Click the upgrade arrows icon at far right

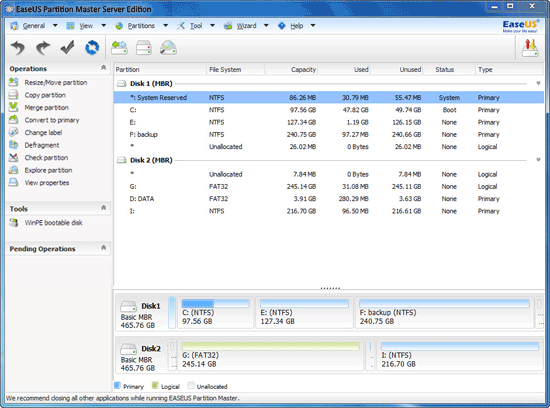[x=530, y=47]
